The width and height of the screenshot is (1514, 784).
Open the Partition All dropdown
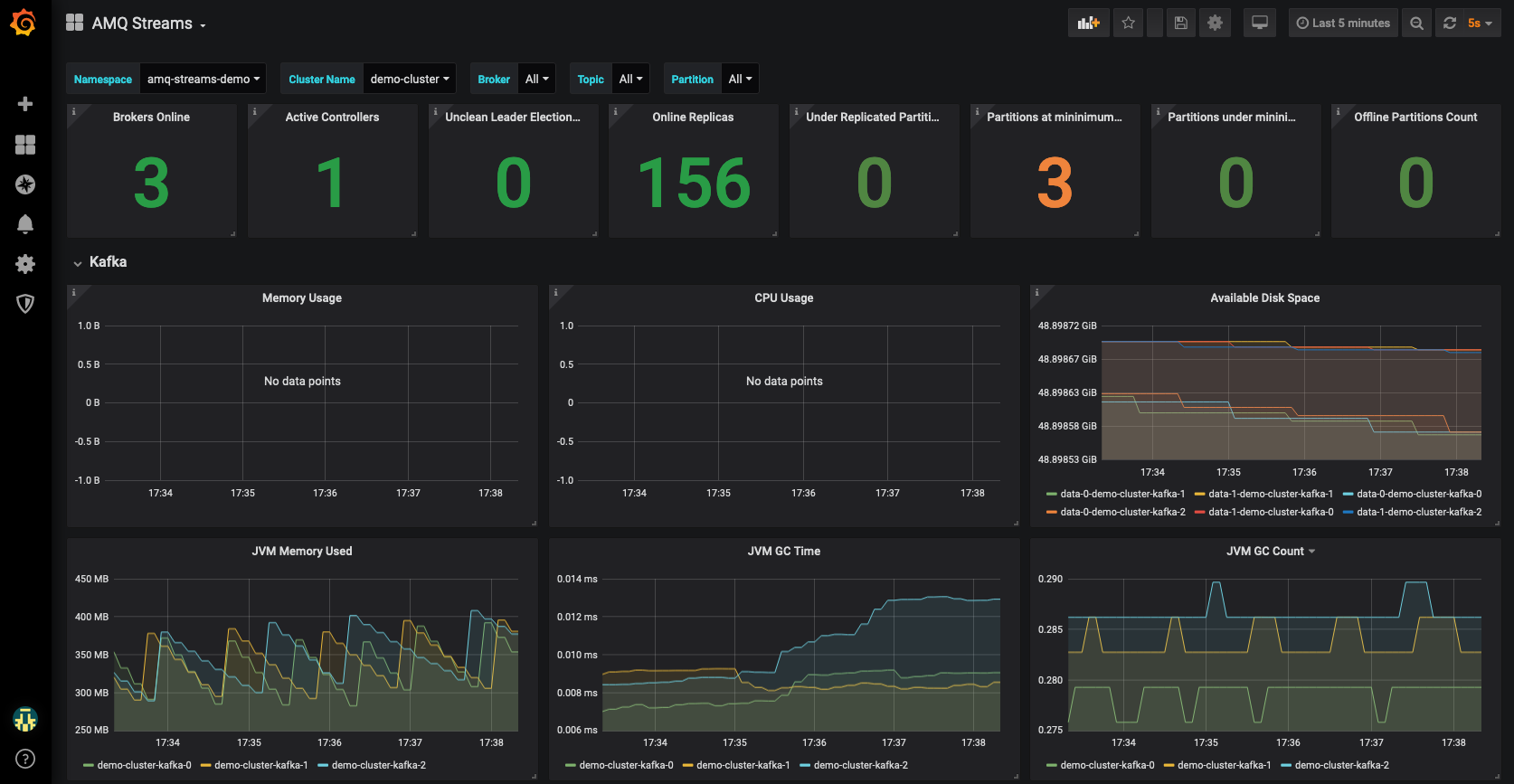pos(740,80)
